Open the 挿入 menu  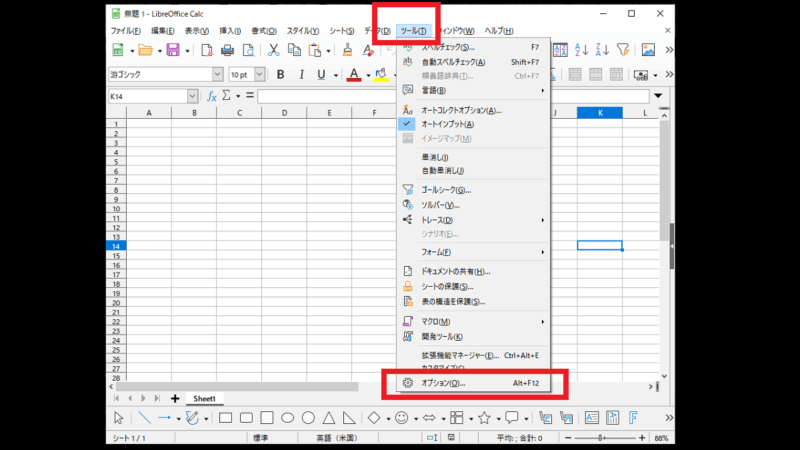pyautogui.click(x=230, y=31)
